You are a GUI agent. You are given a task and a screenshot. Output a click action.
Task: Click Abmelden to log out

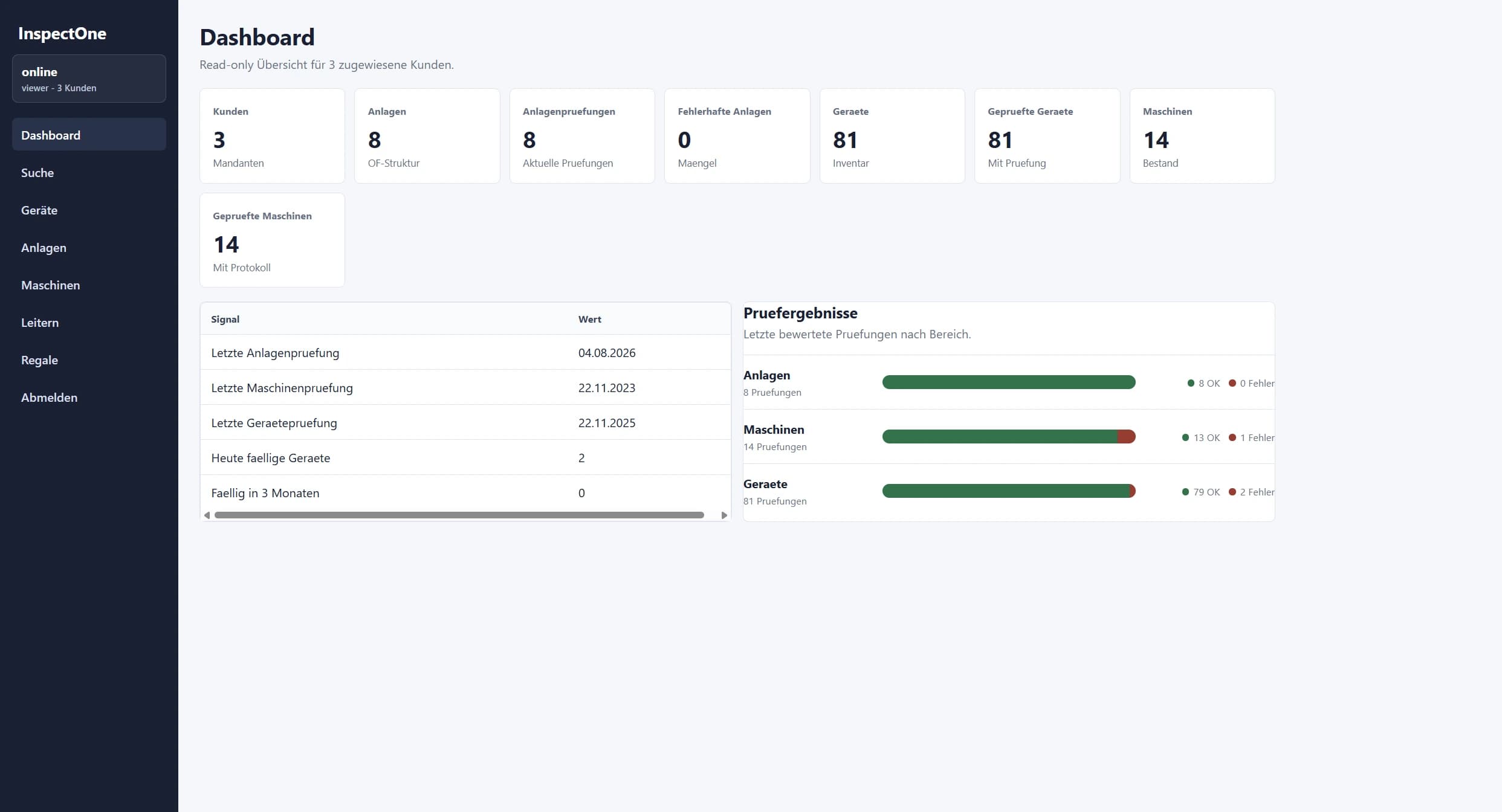pyautogui.click(x=89, y=398)
